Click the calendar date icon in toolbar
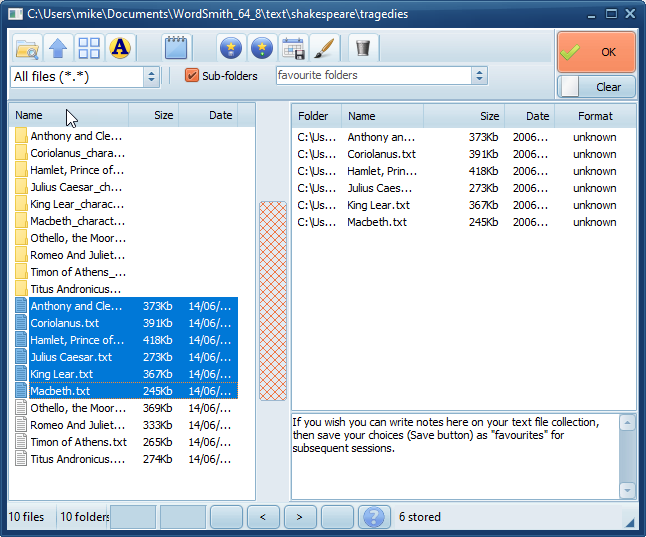This screenshot has height=537, width=646. pos(293,48)
